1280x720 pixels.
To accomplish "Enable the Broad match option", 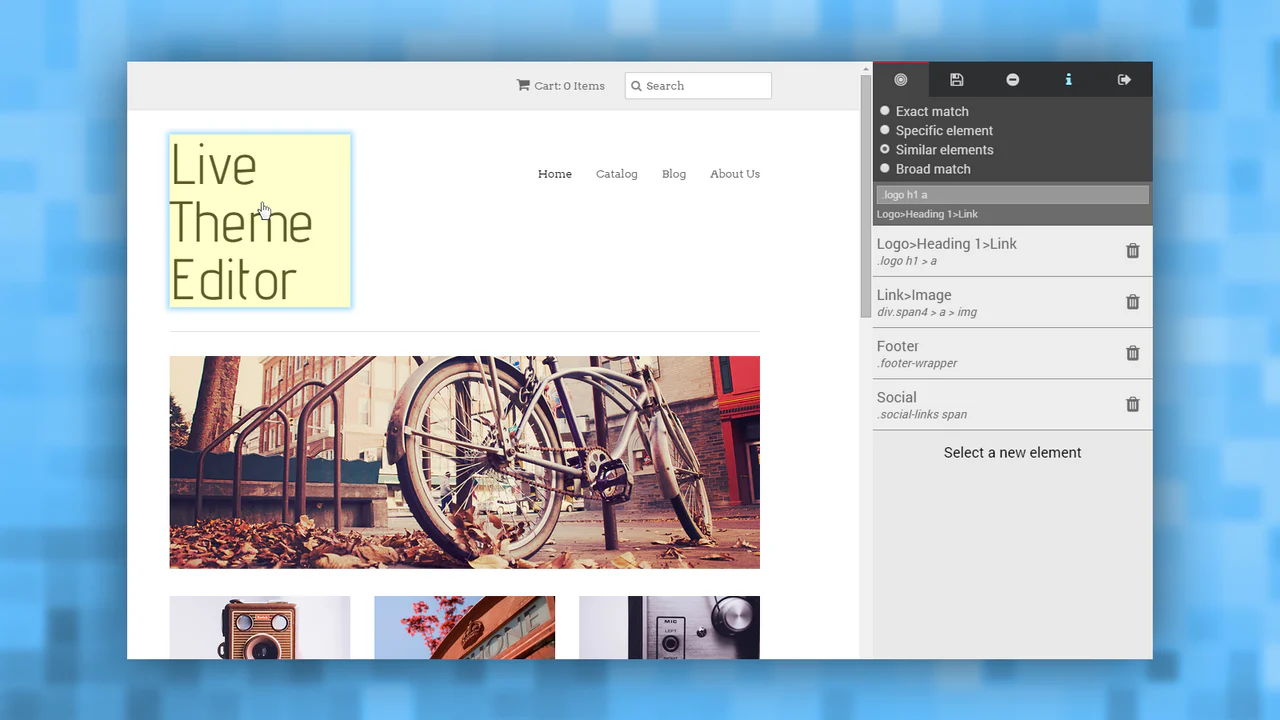I will pyautogui.click(x=885, y=168).
